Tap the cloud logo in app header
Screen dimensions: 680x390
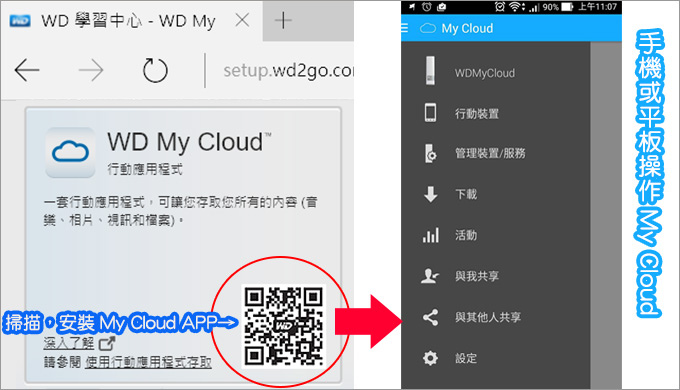click(x=428, y=28)
